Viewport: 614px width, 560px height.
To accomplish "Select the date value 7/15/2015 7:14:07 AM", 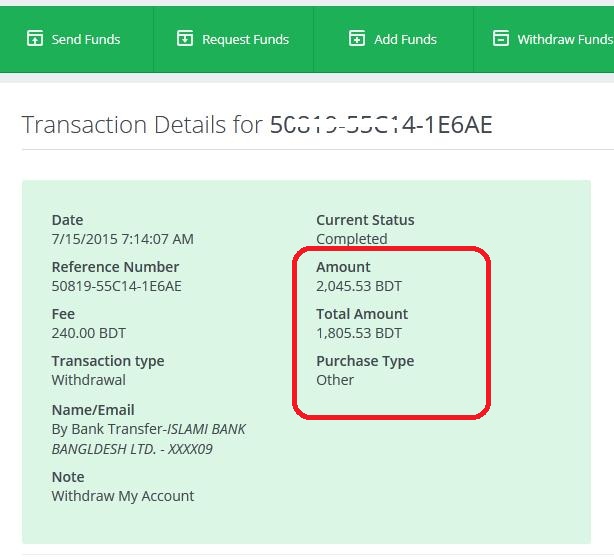I will (122, 239).
